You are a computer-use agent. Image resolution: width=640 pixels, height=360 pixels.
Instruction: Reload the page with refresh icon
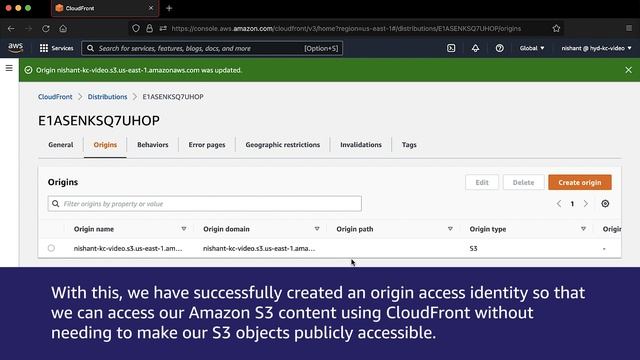click(46, 29)
